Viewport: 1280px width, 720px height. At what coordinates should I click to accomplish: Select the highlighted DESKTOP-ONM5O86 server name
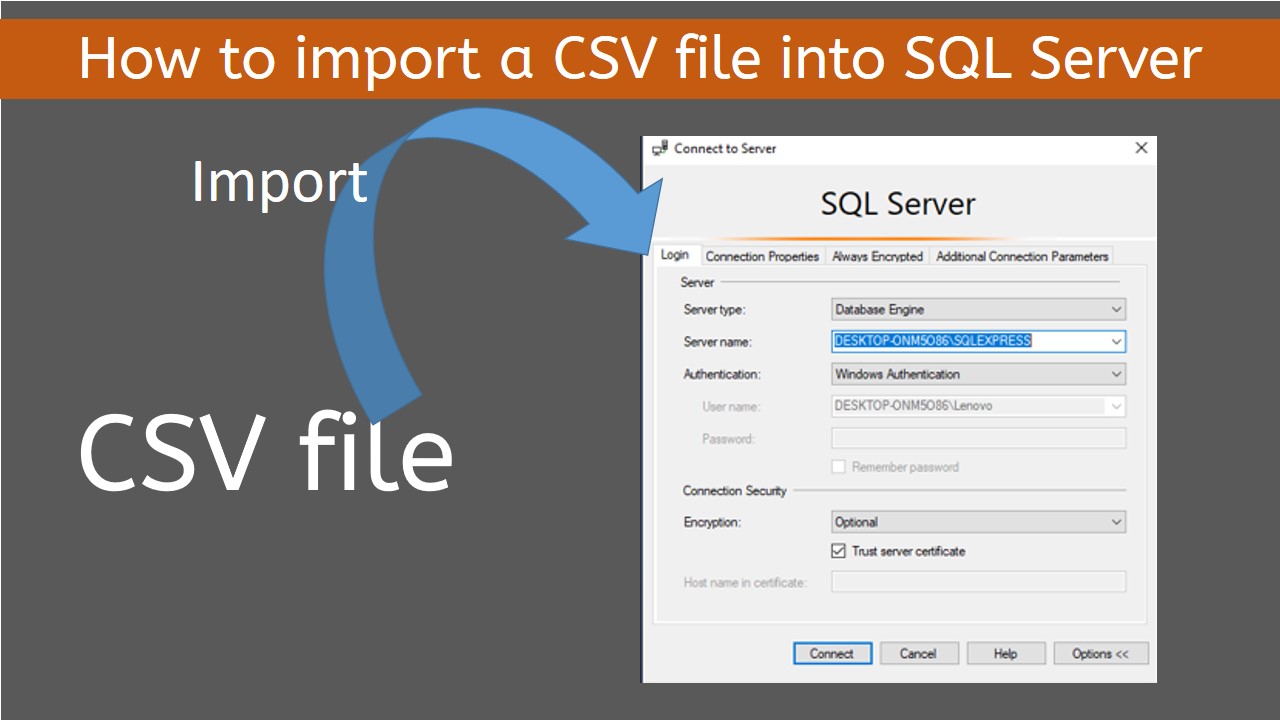click(x=930, y=341)
